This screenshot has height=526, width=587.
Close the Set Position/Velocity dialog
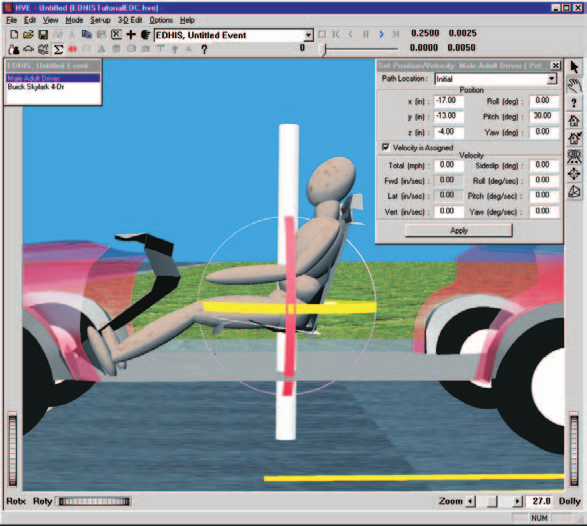point(556,66)
